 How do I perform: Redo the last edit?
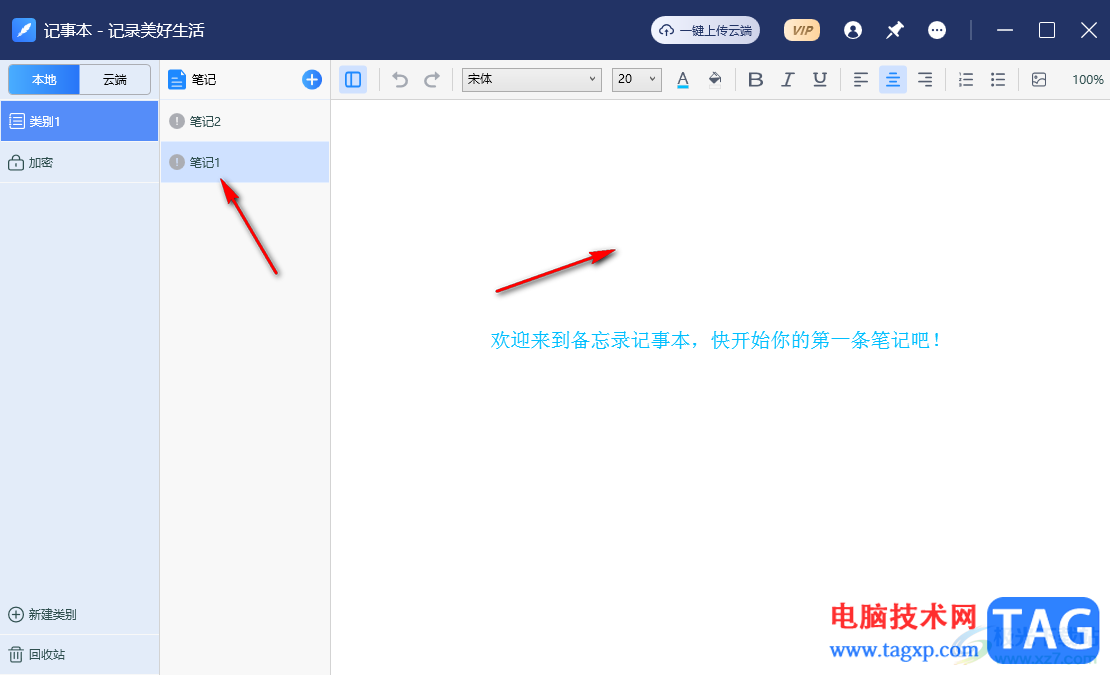pos(432,79)
